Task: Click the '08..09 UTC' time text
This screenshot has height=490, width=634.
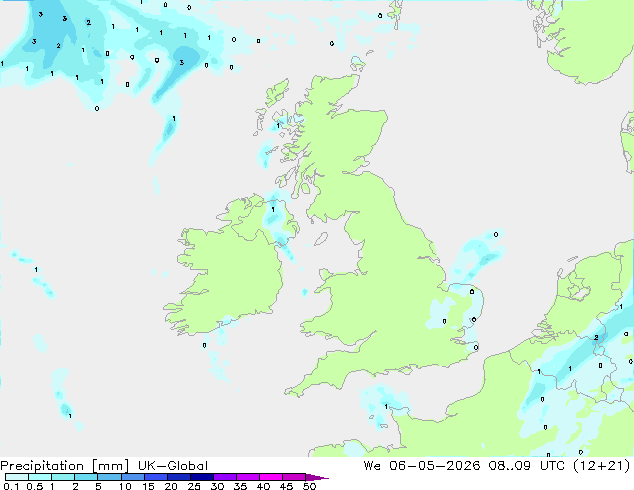Action: [x=526, y=466]
